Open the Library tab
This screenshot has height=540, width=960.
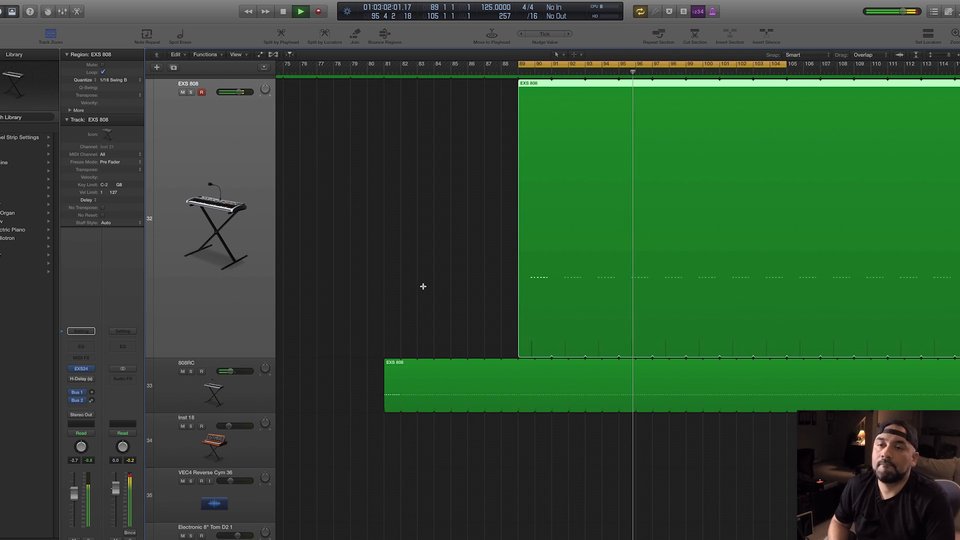click(x=13, y=54)
